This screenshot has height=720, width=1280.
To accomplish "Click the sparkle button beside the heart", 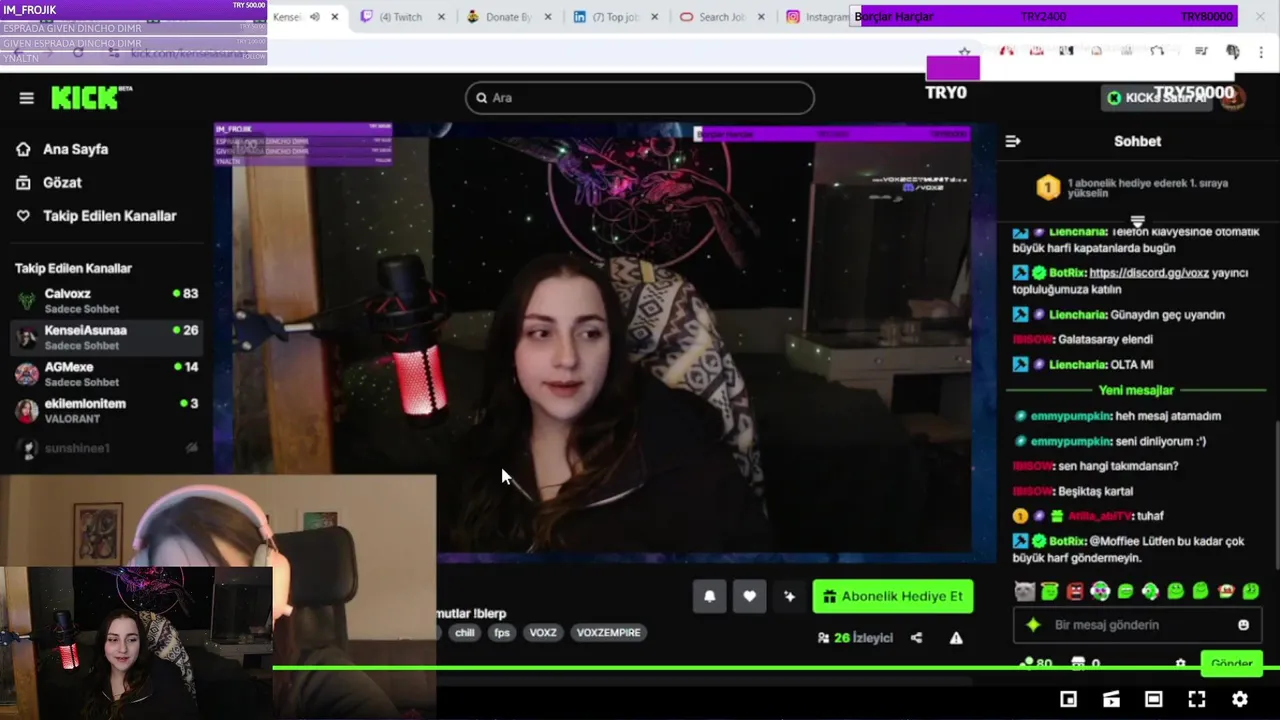I will pyautogui.click(x=790, y=596).
